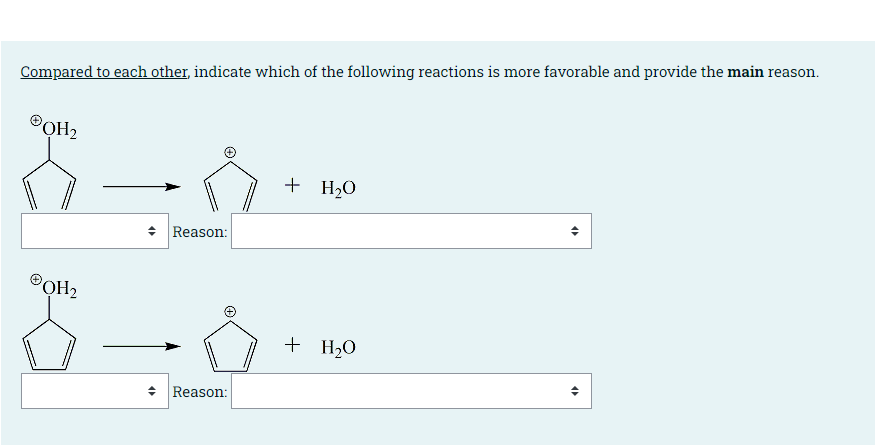Open the second reaction's favorability dropdown
875x445 pixels.
pos(95,391)
